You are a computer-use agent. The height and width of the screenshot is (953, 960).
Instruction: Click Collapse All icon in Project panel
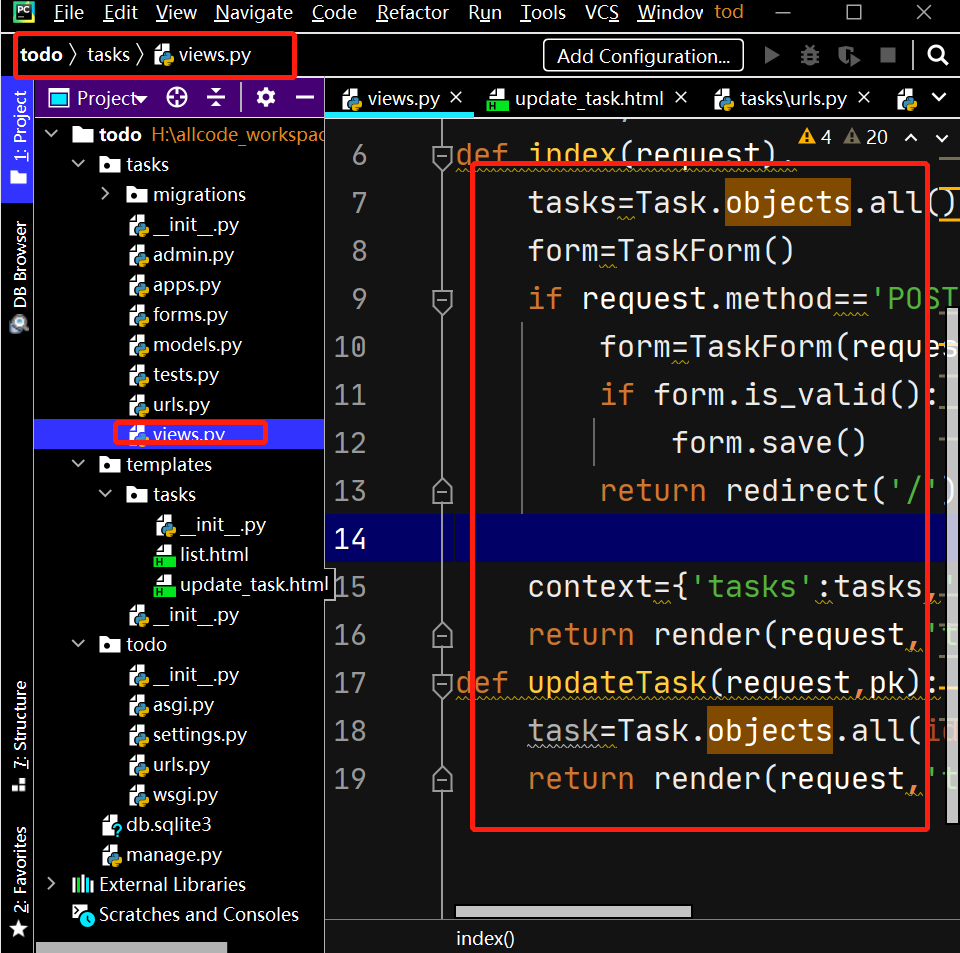[216, 97]
